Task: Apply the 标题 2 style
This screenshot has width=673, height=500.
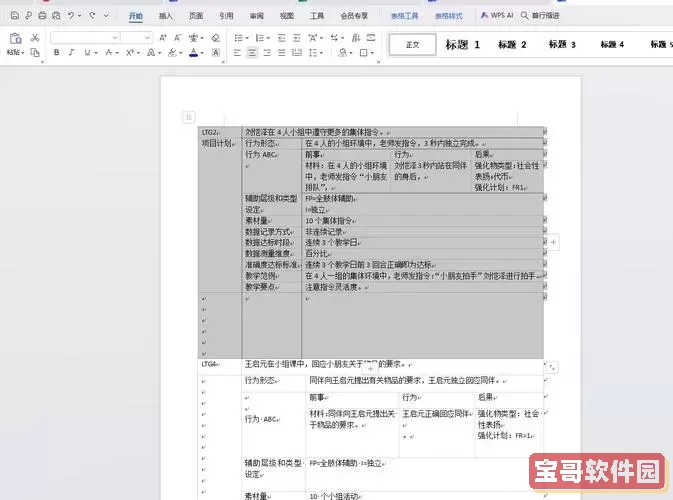Action: [x=512, y=44]
